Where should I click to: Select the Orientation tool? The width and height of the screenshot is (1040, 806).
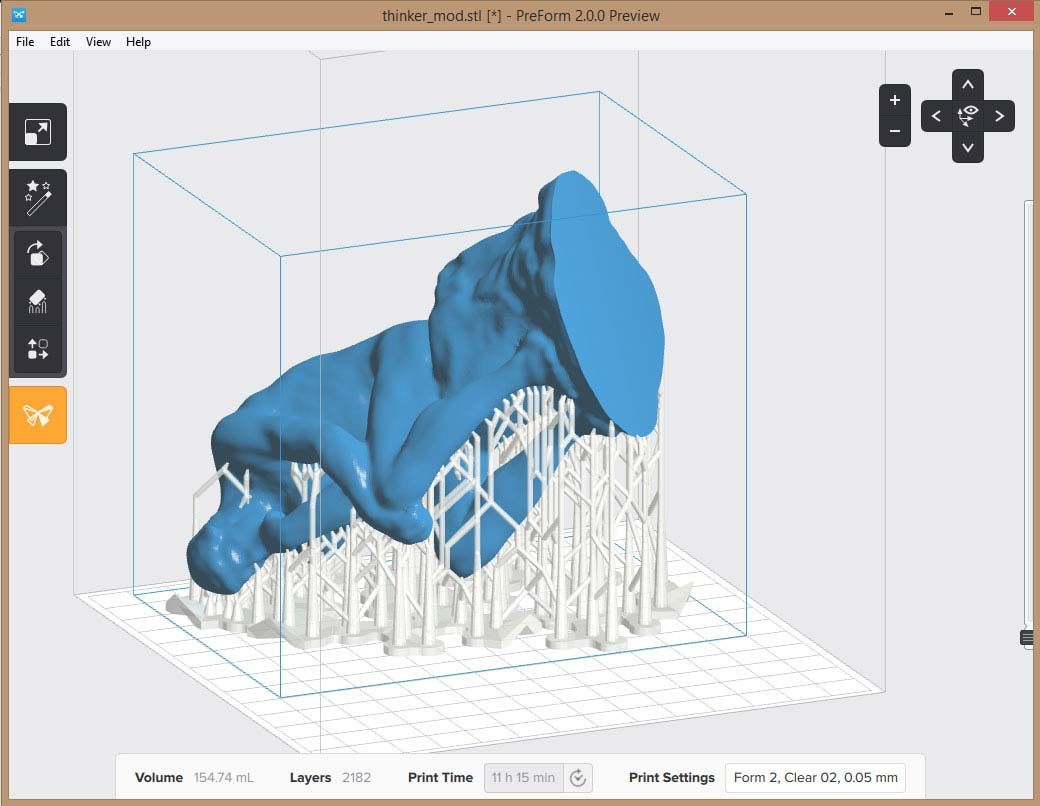click(37, 253)
